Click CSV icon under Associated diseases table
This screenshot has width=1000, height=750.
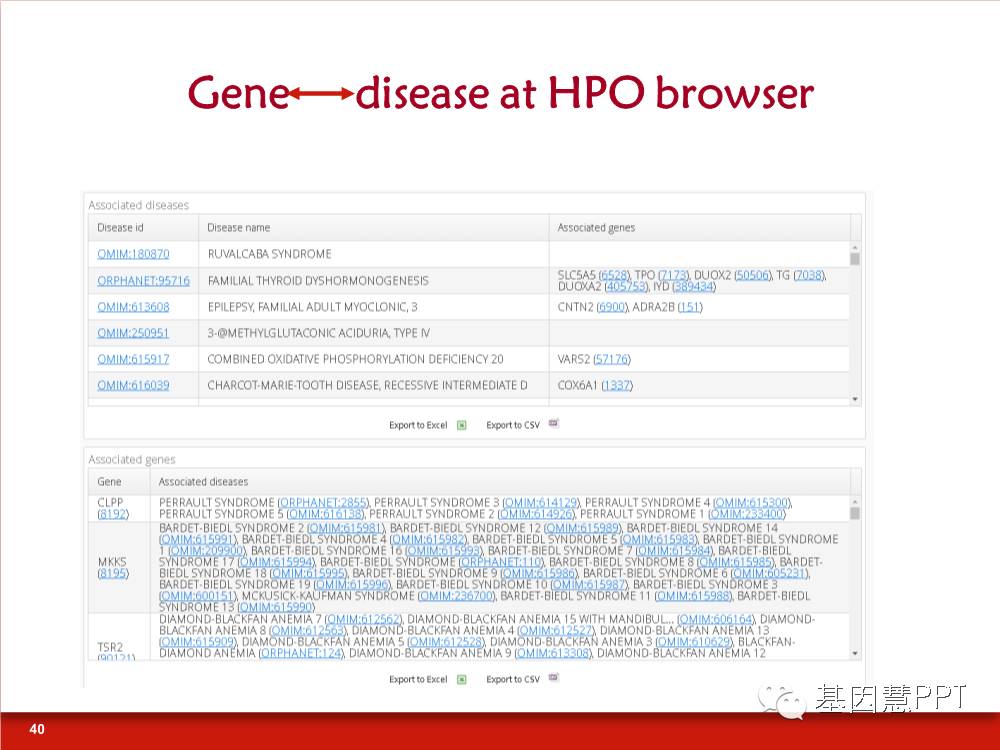(x=553, y=424)
